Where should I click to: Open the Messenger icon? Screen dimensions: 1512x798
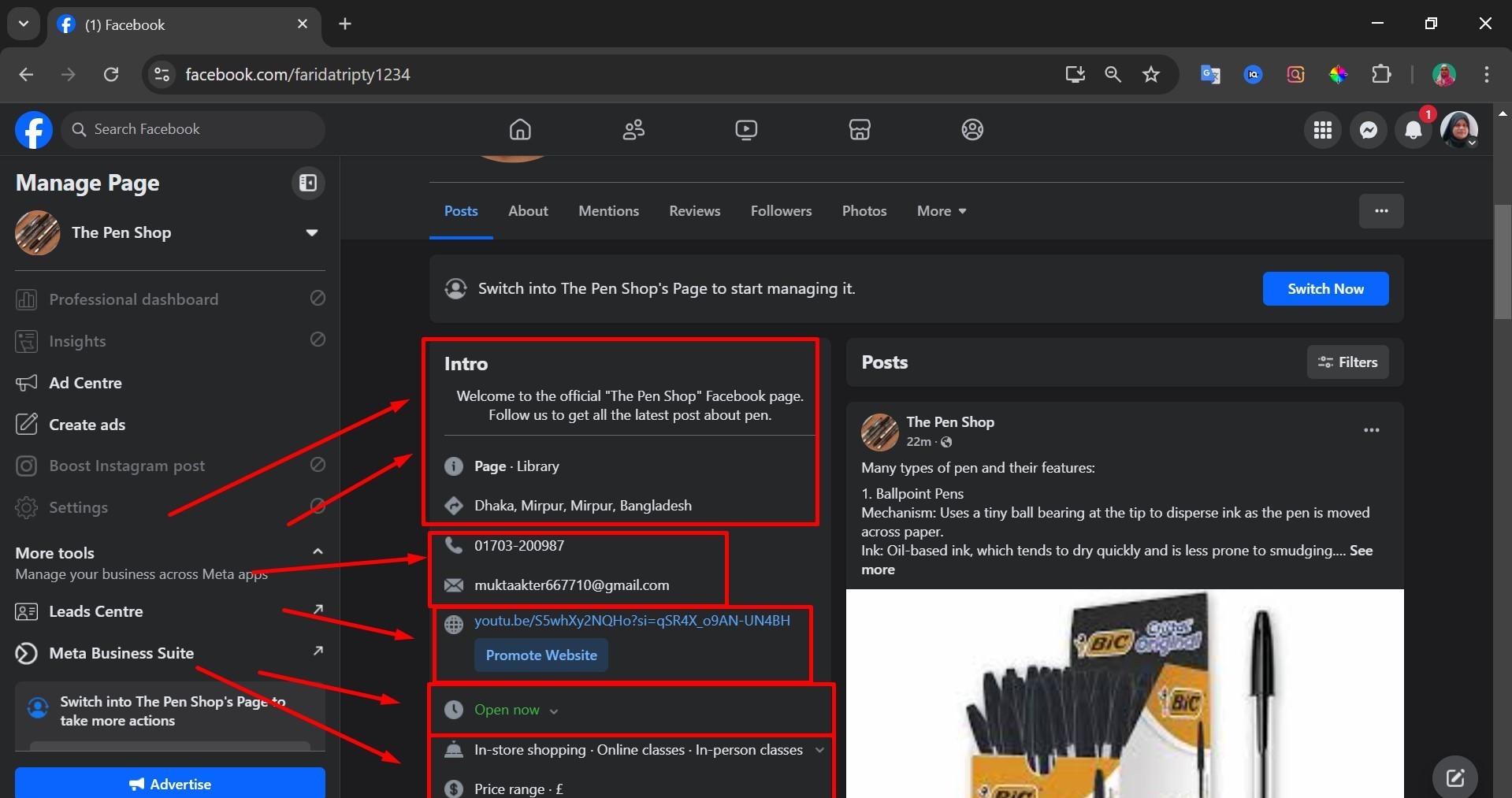coord(1369,130)
